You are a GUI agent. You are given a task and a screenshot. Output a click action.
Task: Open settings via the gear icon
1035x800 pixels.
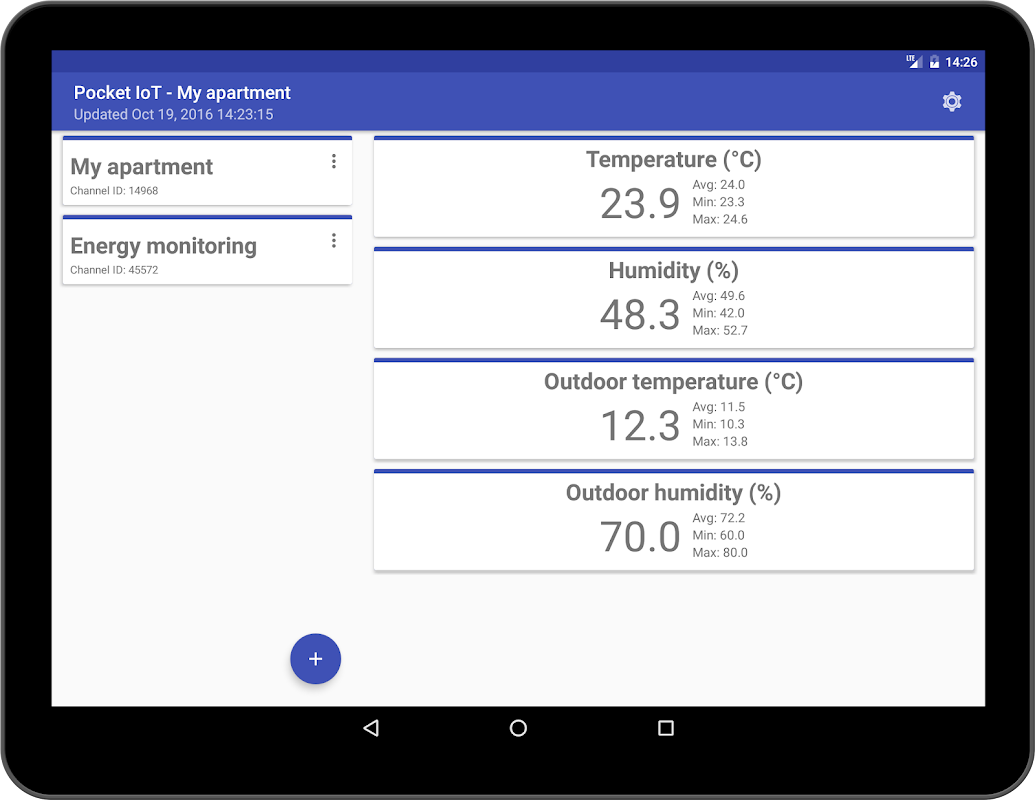tap(951, 102)
